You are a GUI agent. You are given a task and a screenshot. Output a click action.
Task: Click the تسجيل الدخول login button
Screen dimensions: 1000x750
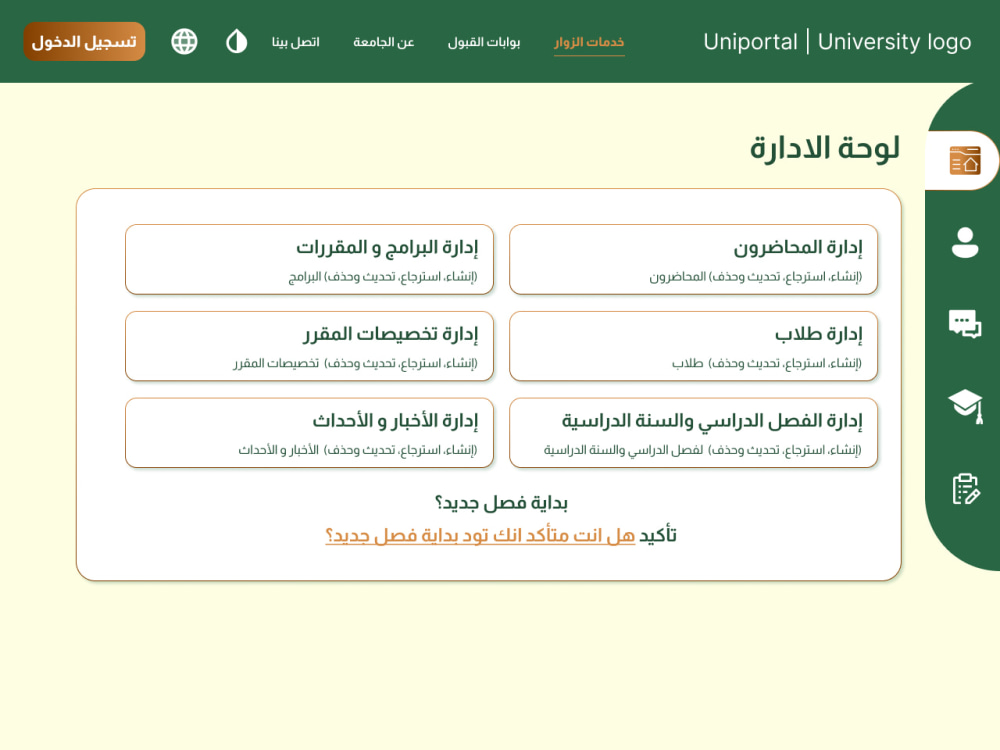(84, 41)
